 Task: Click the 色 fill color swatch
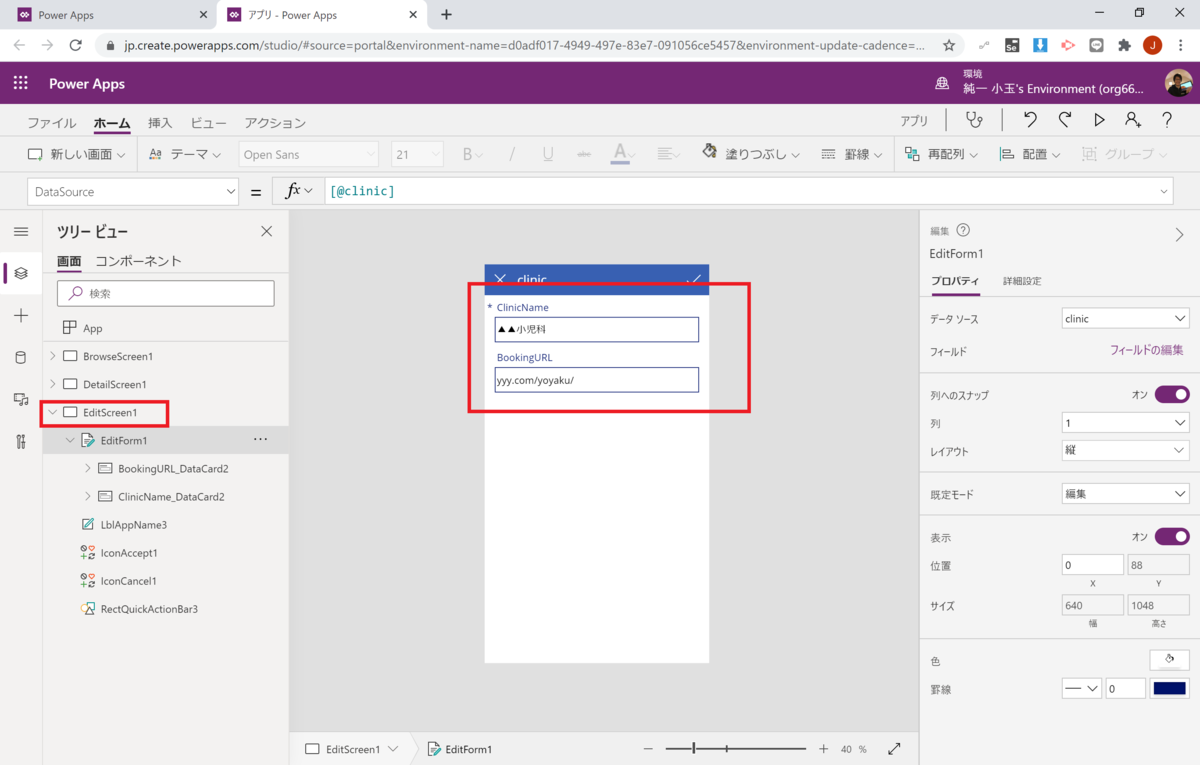1170,660
